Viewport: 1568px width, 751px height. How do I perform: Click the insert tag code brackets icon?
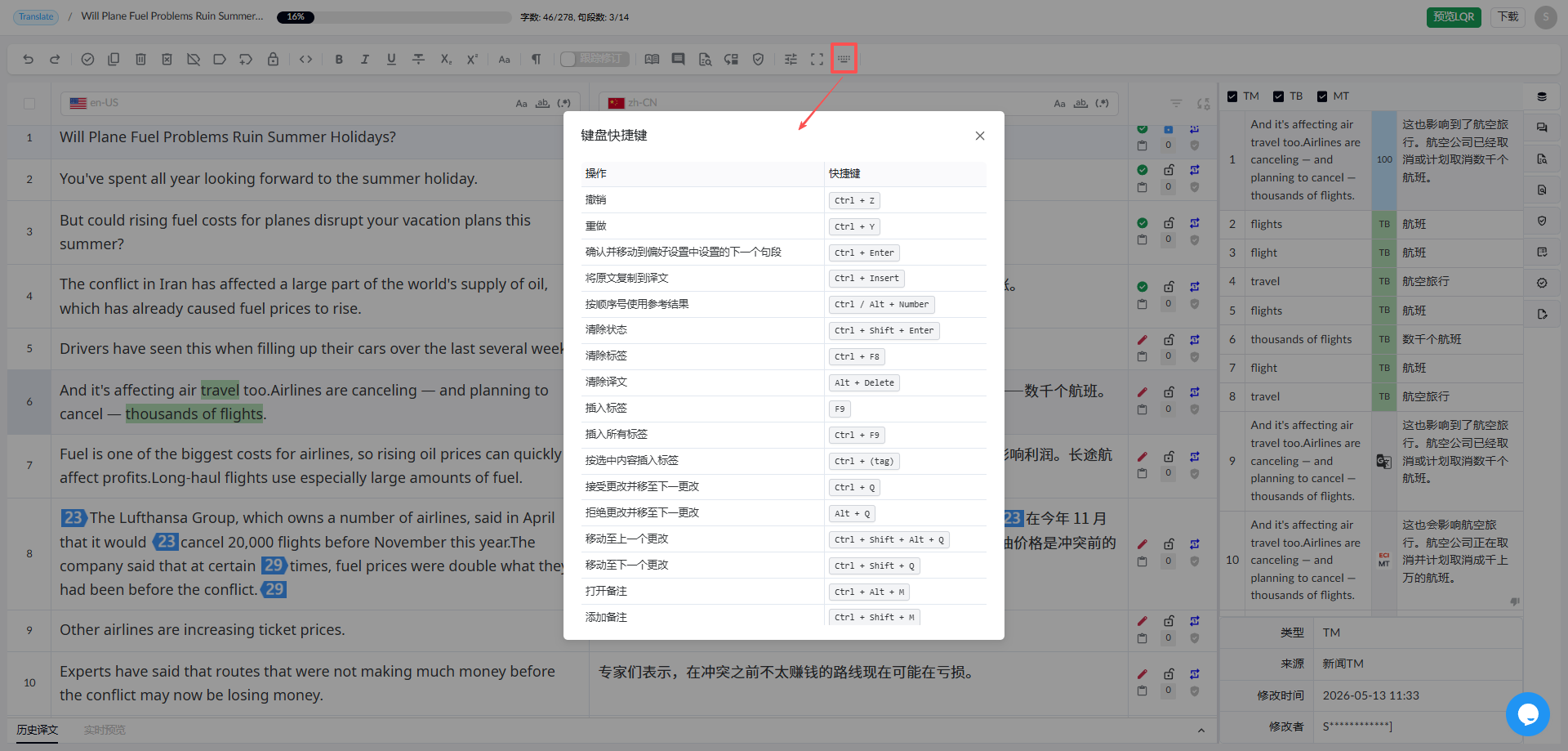click(305, 59)
